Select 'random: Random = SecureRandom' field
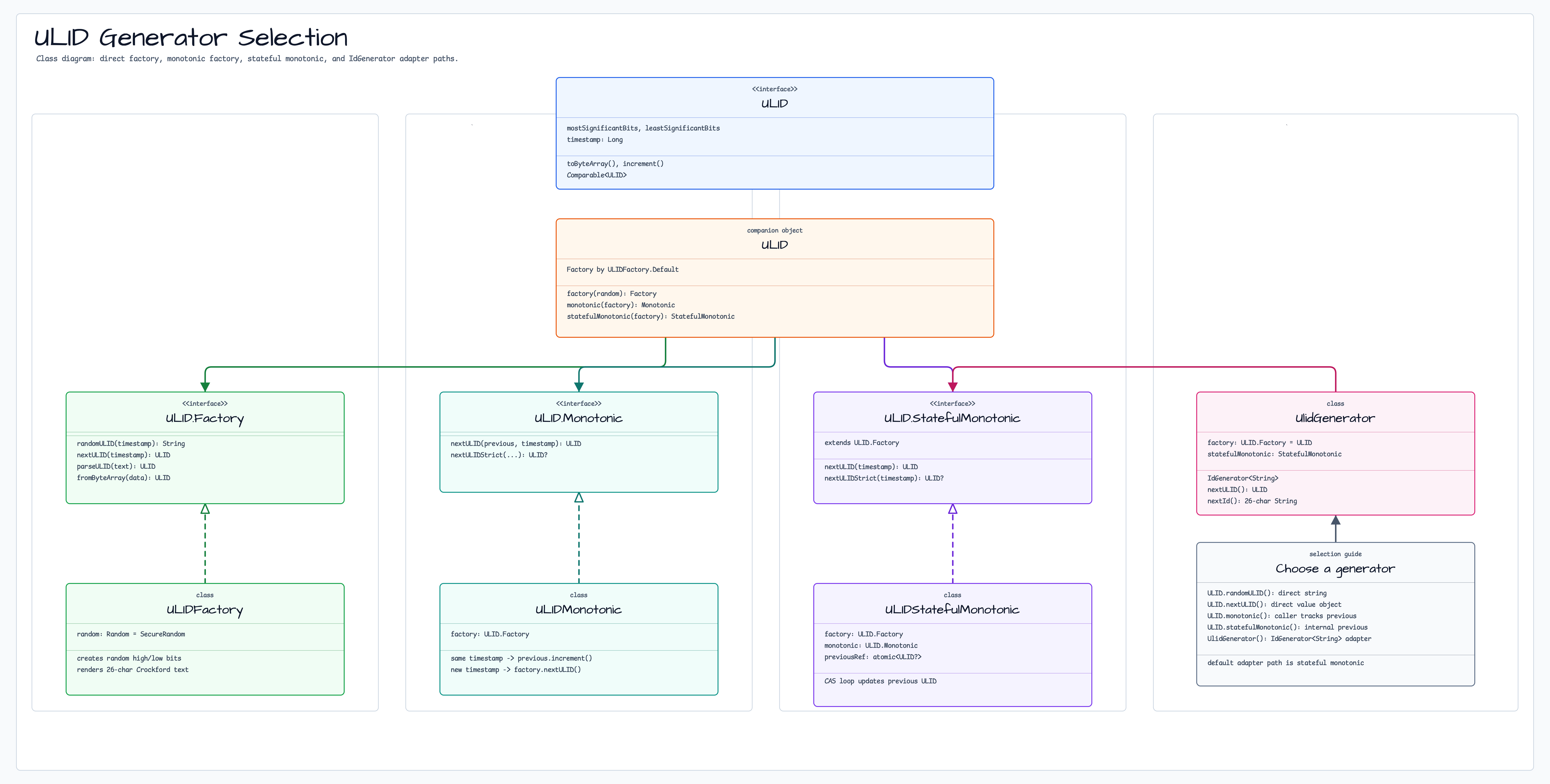Screen dimensions: 1550x784 (131, 634)
